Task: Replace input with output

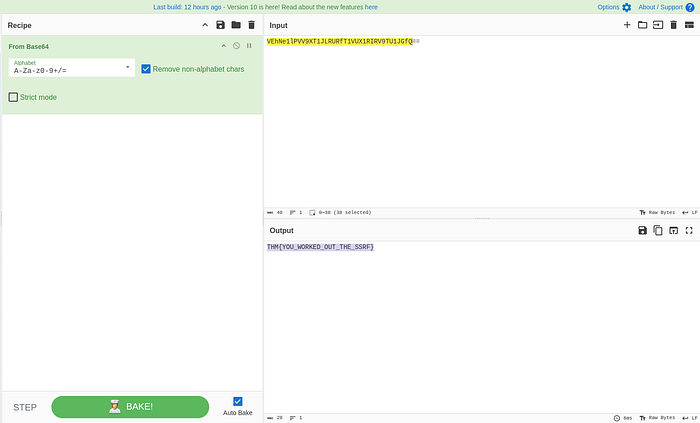Action: coord(674,231)
